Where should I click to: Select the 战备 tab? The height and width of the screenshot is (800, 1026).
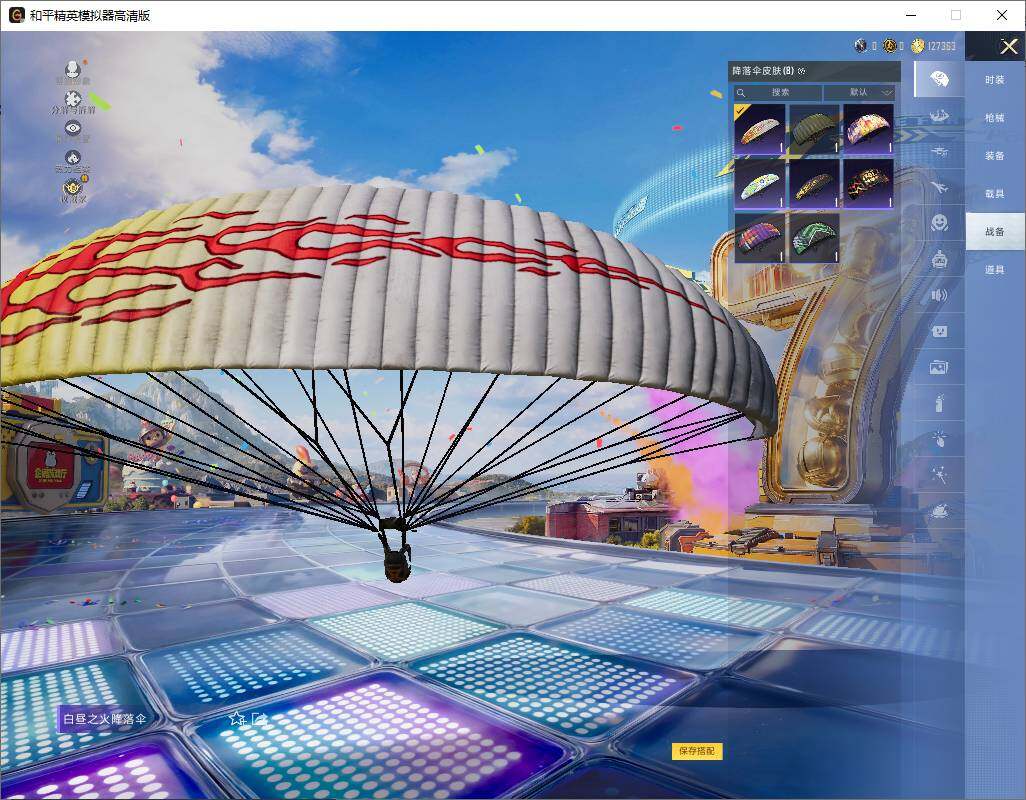(x=995, y=232)
